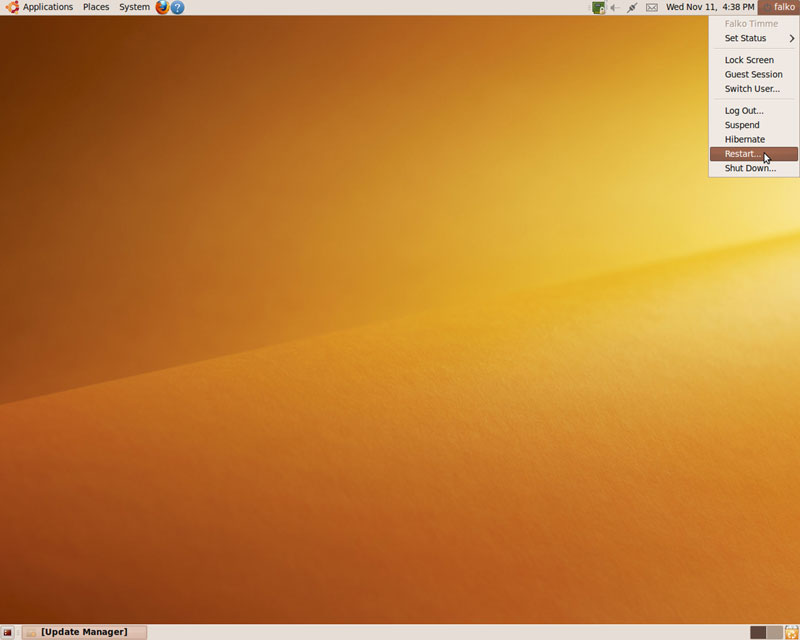
Task: Open the volume speaker applet
Action: tap(615, 7)
